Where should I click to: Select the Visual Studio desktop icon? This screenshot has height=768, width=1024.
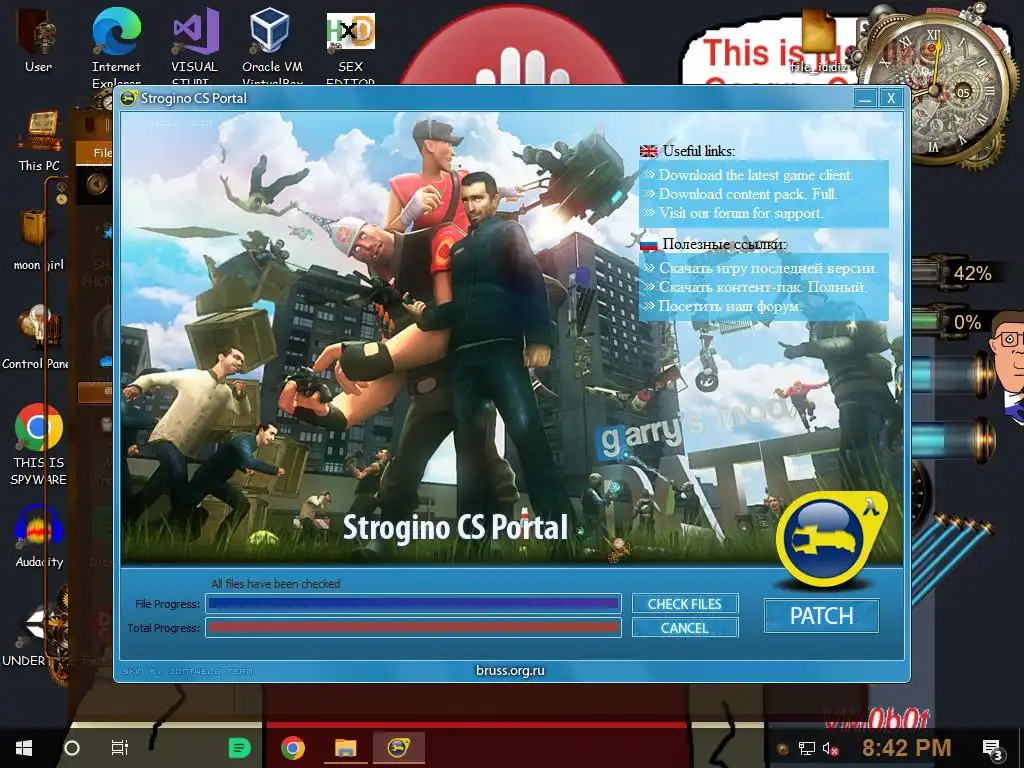pos(195,46)
